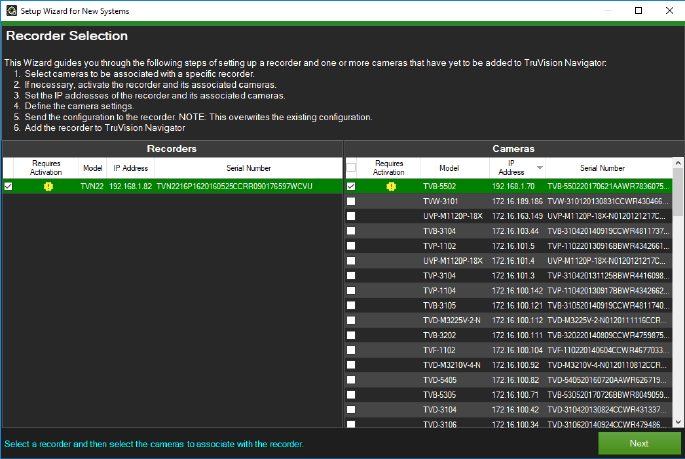Click camera IP address 172.16.100.82
Screen dimensions: 685x459
point(515,380)
